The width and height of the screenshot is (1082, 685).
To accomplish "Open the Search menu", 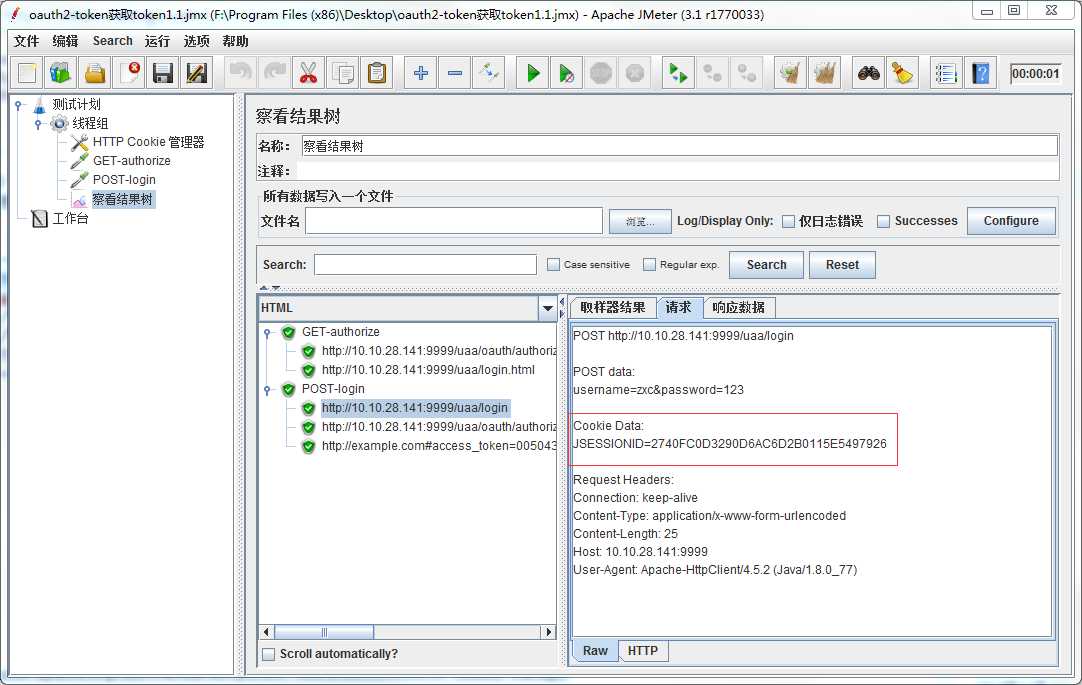I will (x=112, y=41).
